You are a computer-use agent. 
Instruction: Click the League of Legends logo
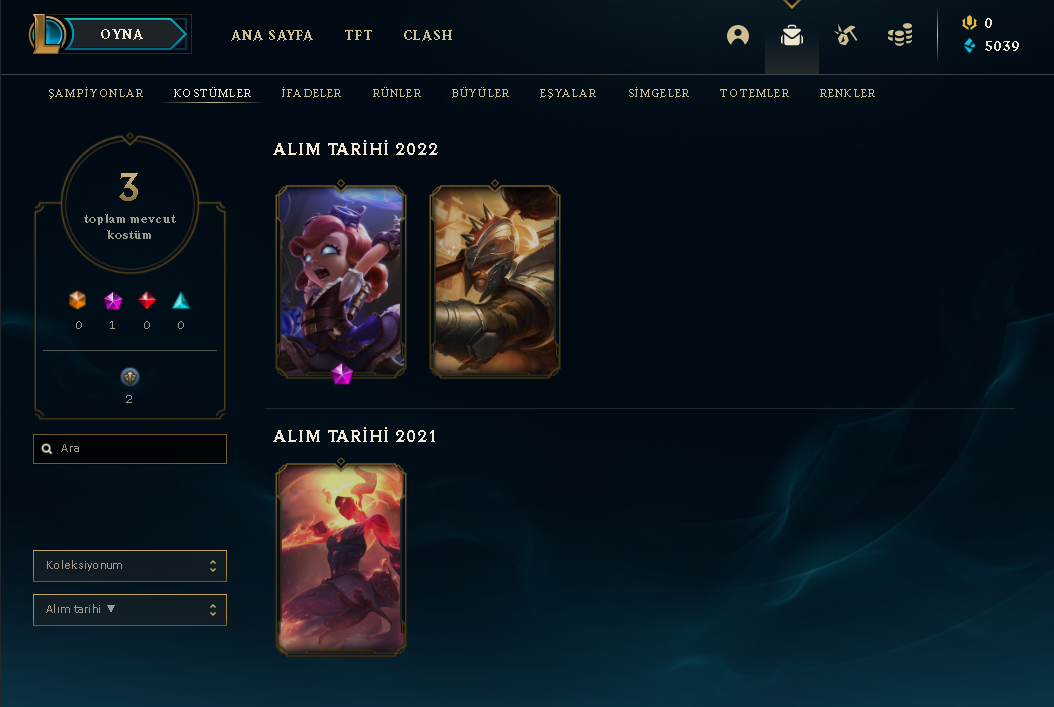coord(46,34)
